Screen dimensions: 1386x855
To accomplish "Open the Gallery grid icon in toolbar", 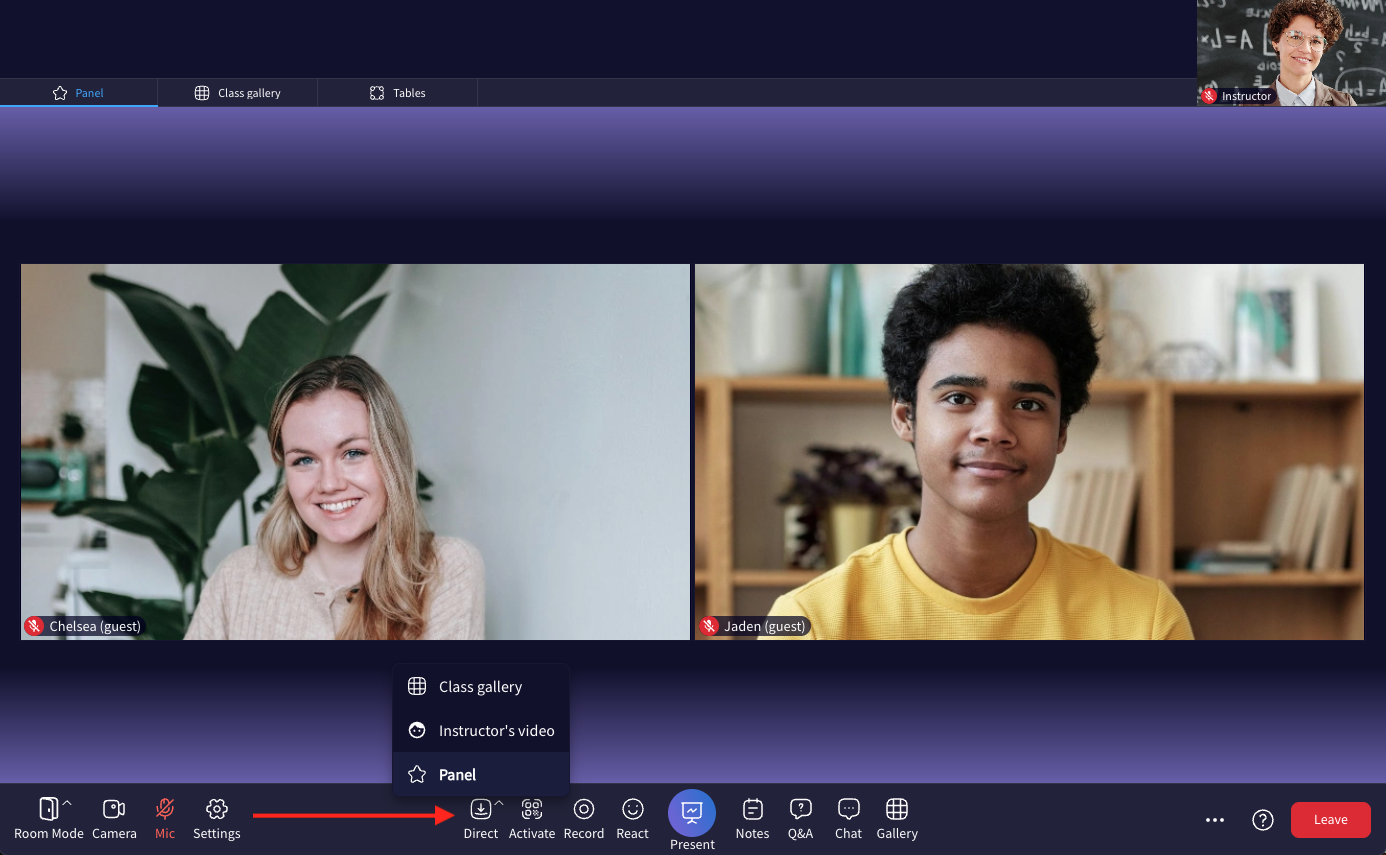I will click(x=897, y=809).
